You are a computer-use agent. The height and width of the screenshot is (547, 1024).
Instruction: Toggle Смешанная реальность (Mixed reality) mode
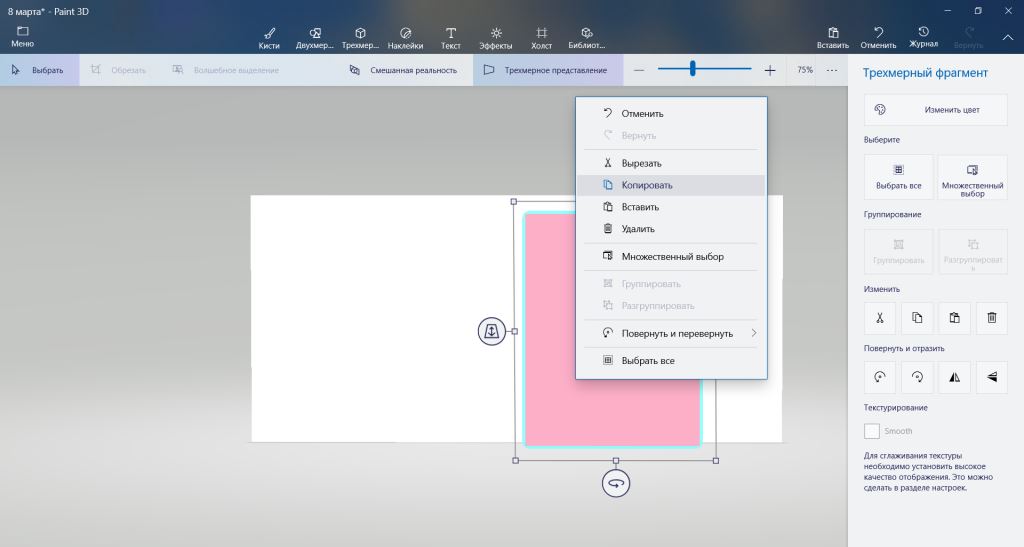point(403,70)
